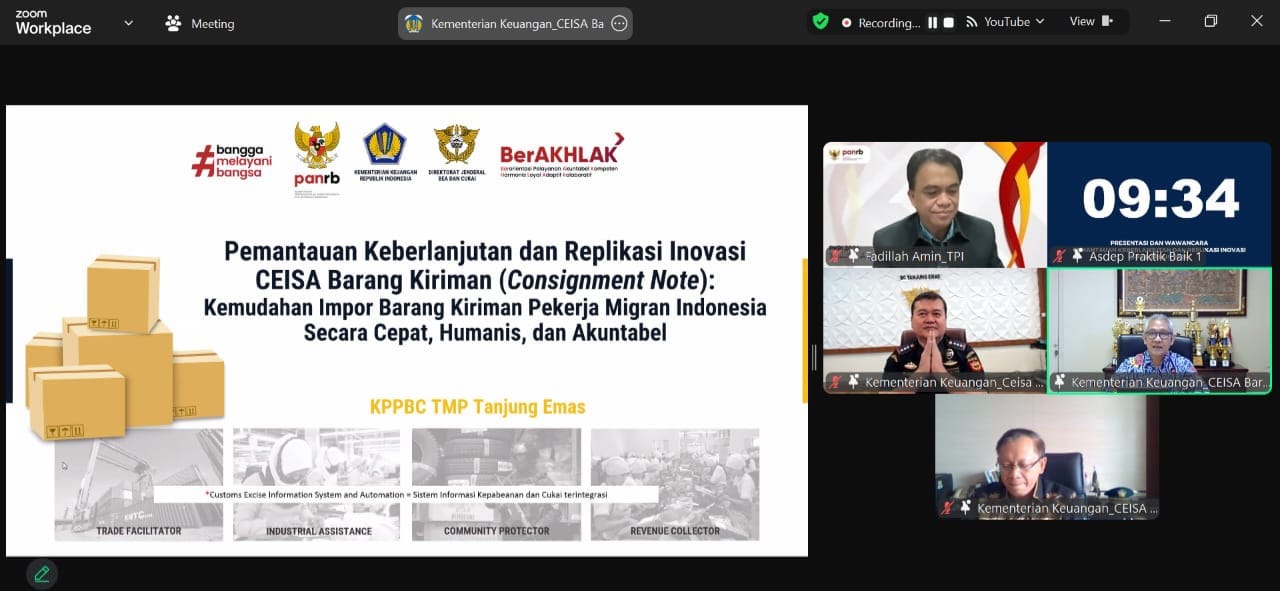Click the panel divider handle beside shared screen
The width and height of the screenshot is (1280, 591).
coord(815,357)
